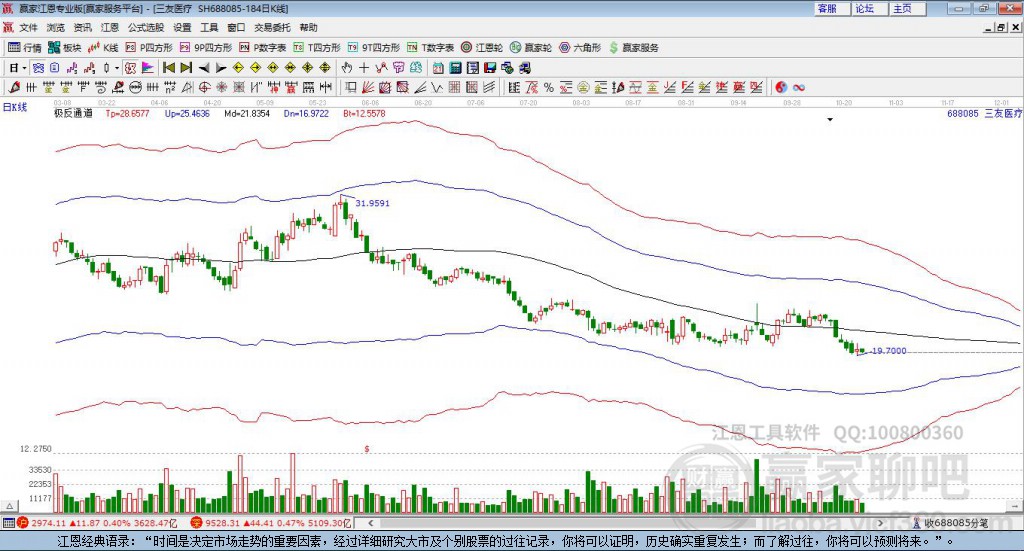The height and width of the screenshot is (551, 1024).
Task: Open the 设置 menu
Action: [182, 27]
